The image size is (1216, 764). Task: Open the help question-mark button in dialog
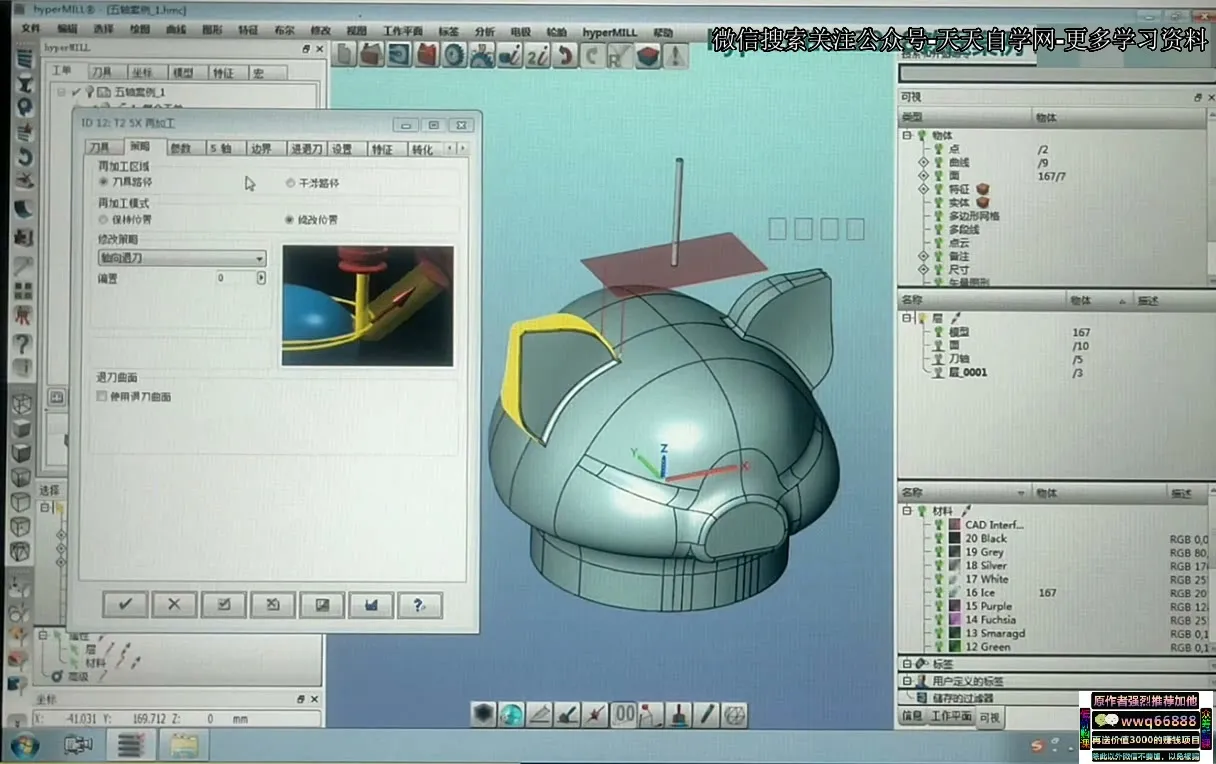pos(420,604)
